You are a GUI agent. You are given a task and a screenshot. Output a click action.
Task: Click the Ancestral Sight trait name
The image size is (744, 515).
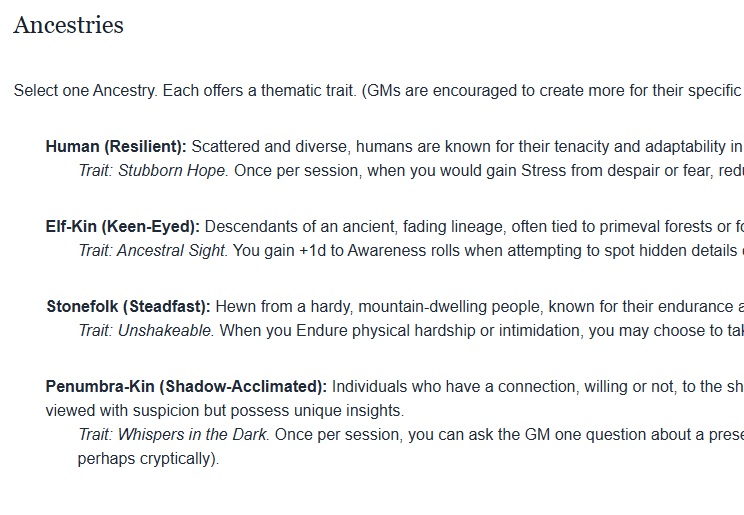[172, 250]
